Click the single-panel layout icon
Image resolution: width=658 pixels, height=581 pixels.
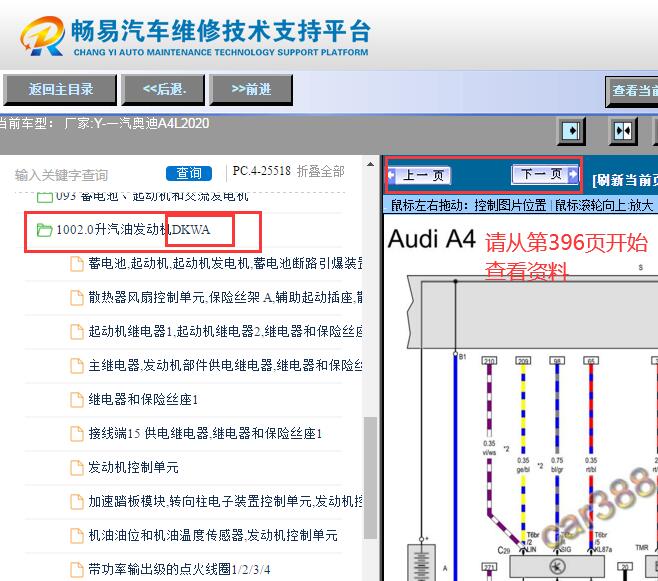571,131
